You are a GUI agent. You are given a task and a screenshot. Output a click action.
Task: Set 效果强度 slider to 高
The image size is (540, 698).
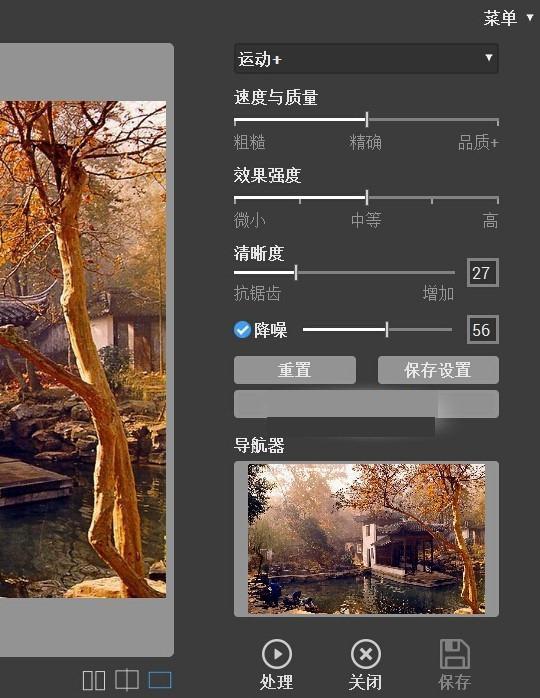coord(497,198)
